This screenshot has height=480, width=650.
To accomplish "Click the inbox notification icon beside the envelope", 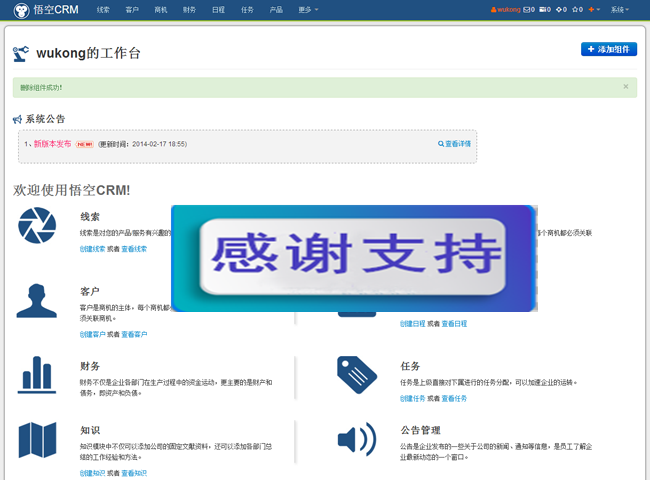I will 545,10.
